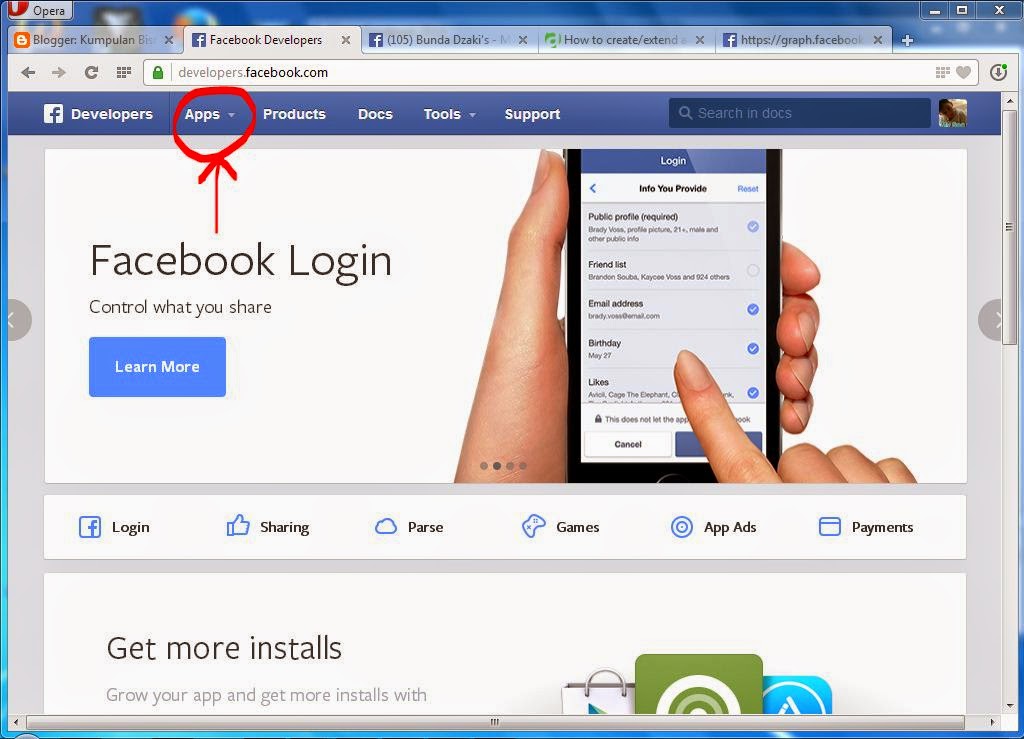Close the Facebook Developers tab
The image size is (1024, 739).
point(345,40)
